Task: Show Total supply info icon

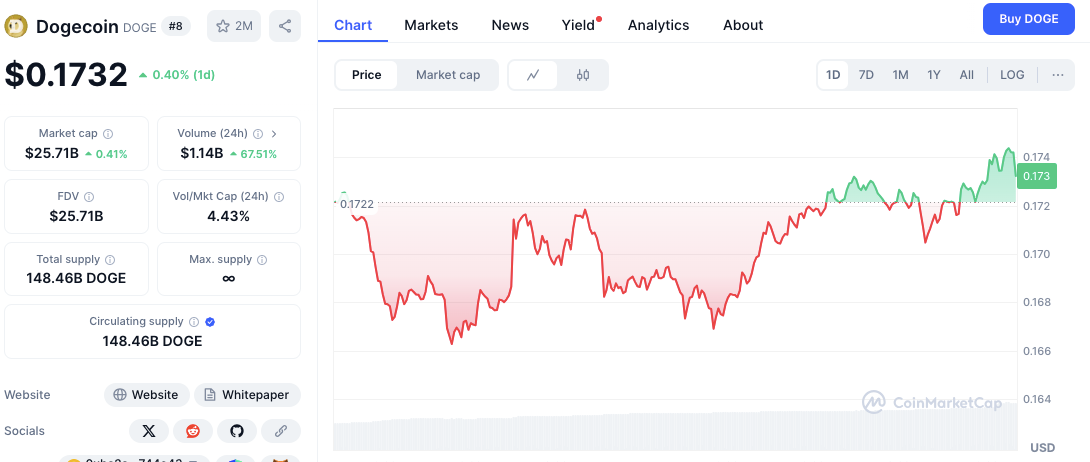Action: coord(110,260)
